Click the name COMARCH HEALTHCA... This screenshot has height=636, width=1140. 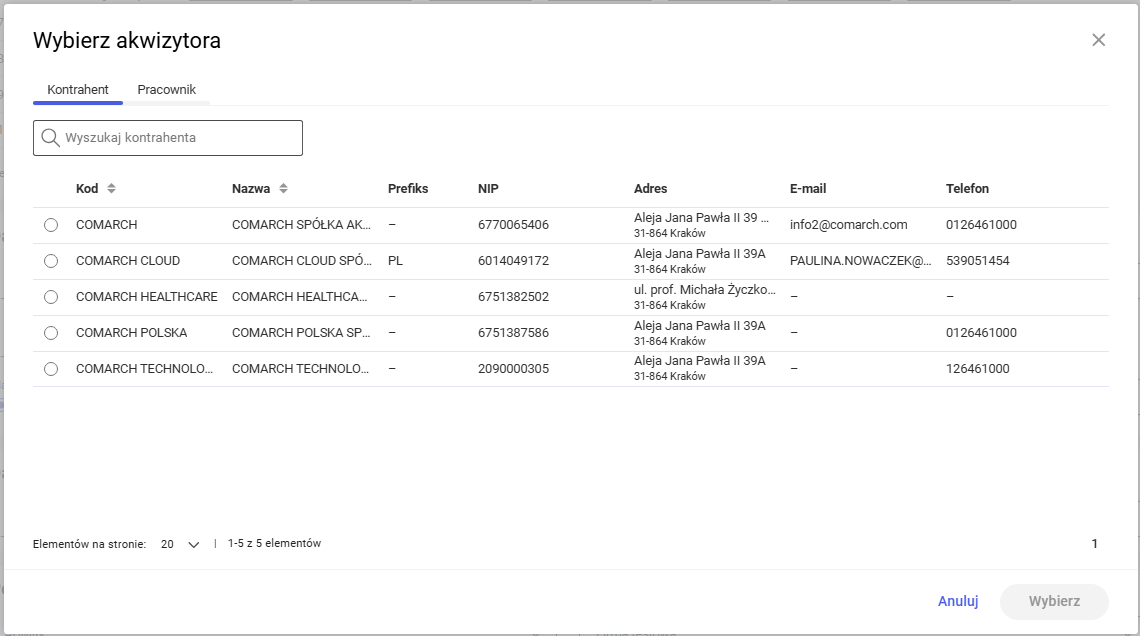[300, 297]
